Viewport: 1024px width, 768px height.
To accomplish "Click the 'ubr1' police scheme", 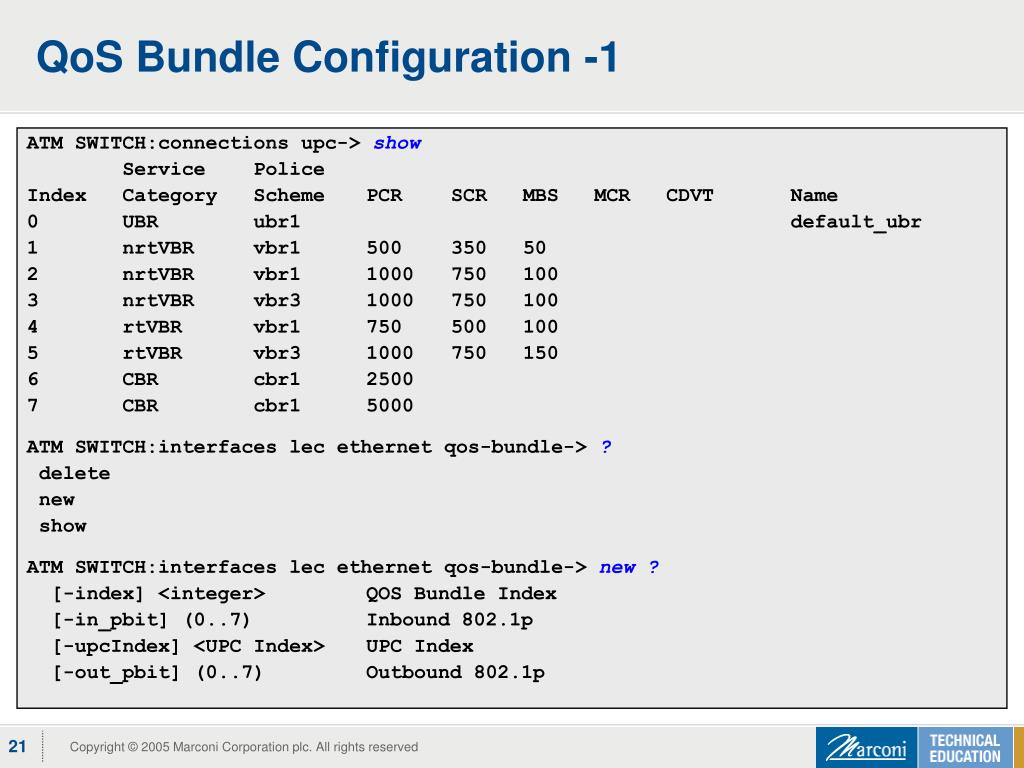I will pos(276,221).
